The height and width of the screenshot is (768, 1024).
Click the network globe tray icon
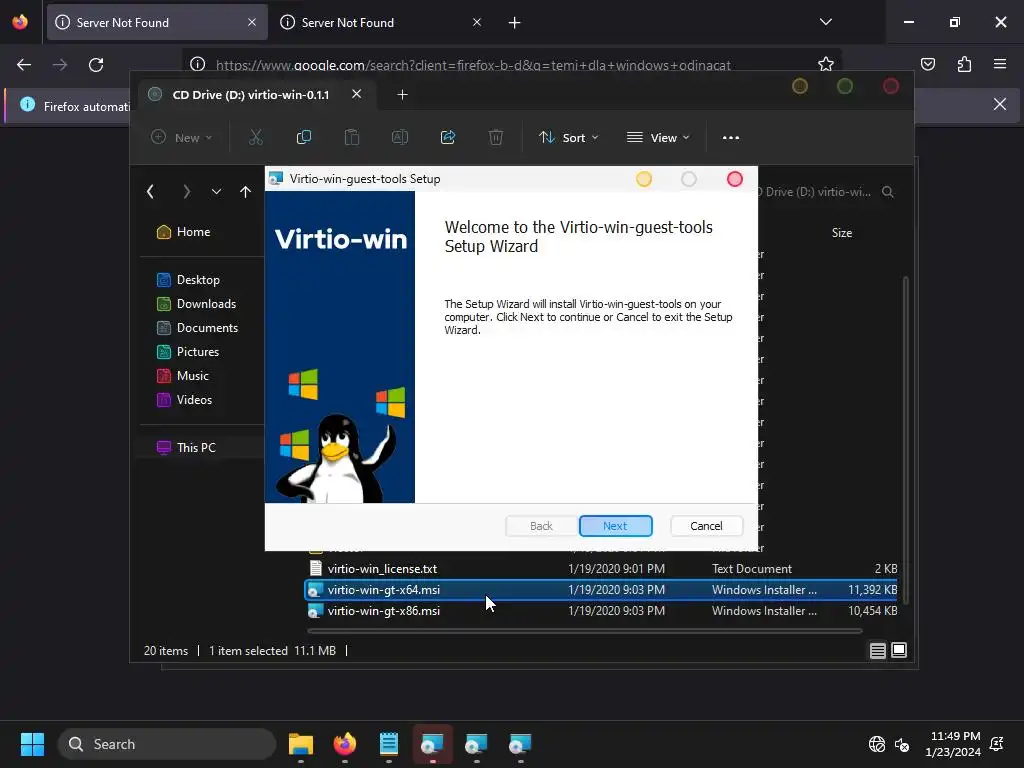(876, 744)
